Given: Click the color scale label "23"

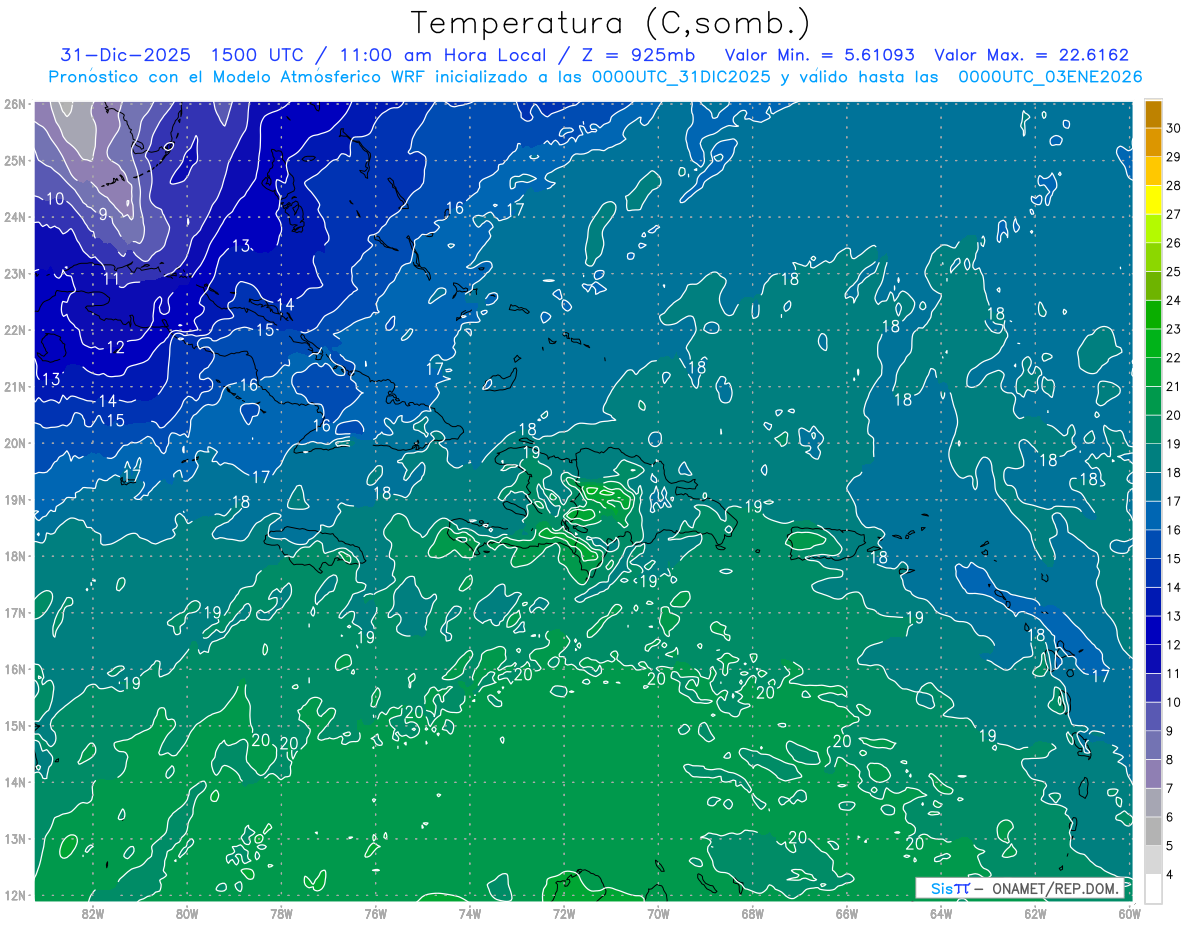Looking at the screenshot, I should [1174, 329].
